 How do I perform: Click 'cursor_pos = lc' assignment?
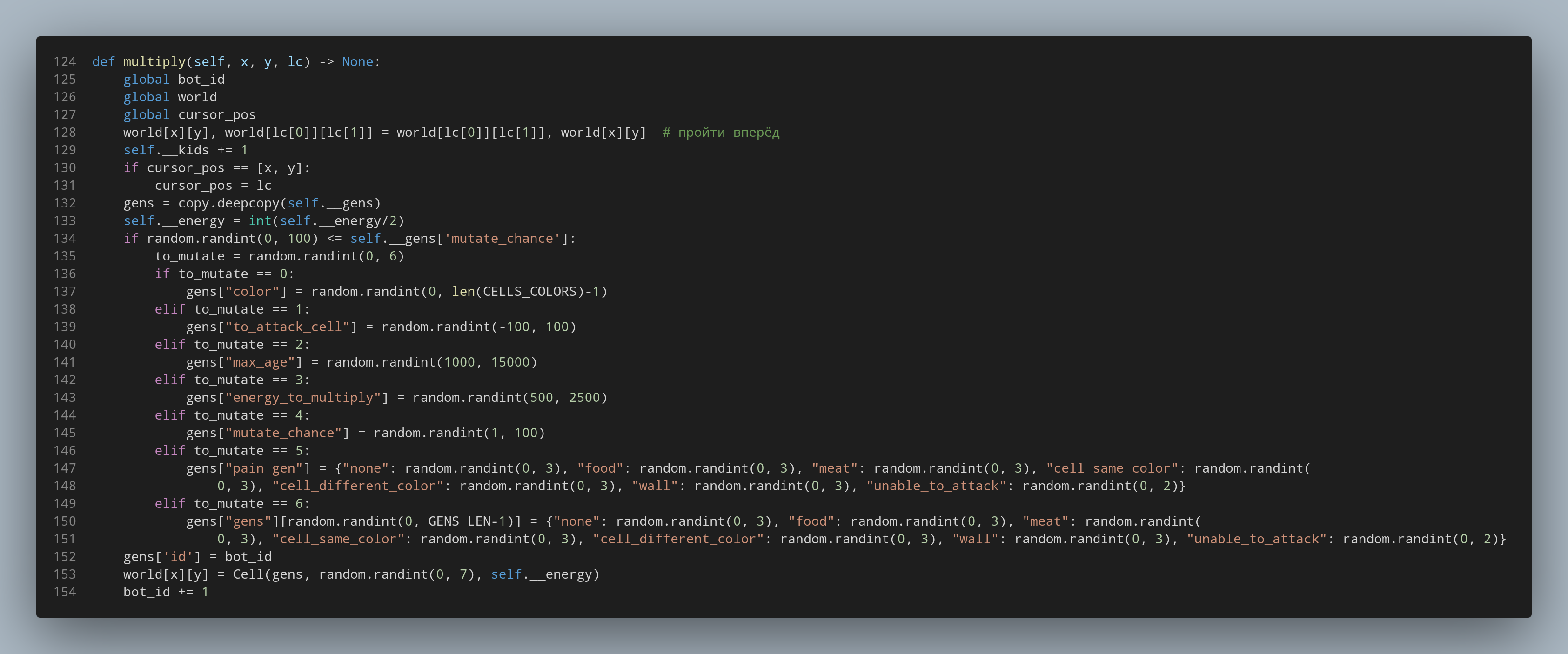[213, 186]
